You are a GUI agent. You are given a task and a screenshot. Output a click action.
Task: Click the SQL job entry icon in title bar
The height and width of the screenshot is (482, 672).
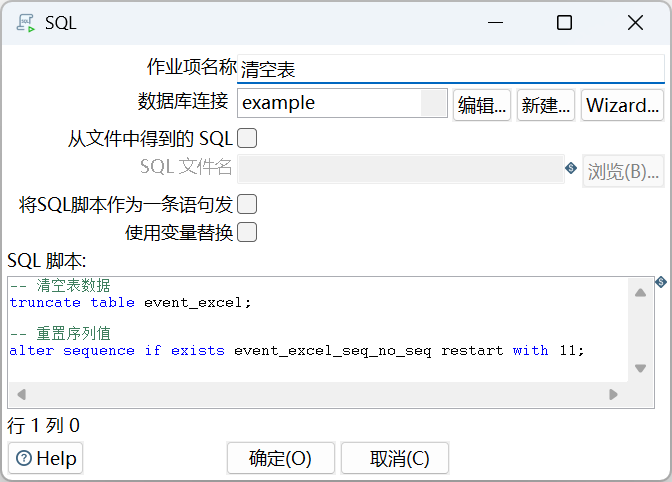(25, 23)
